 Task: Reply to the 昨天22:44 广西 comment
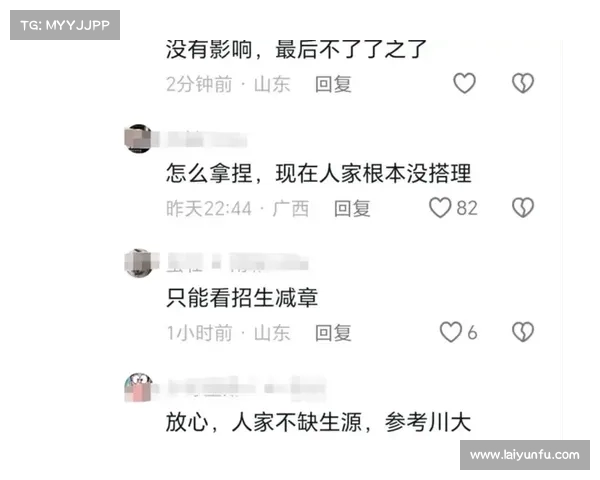pyautogui.click(x=352, y=209)
